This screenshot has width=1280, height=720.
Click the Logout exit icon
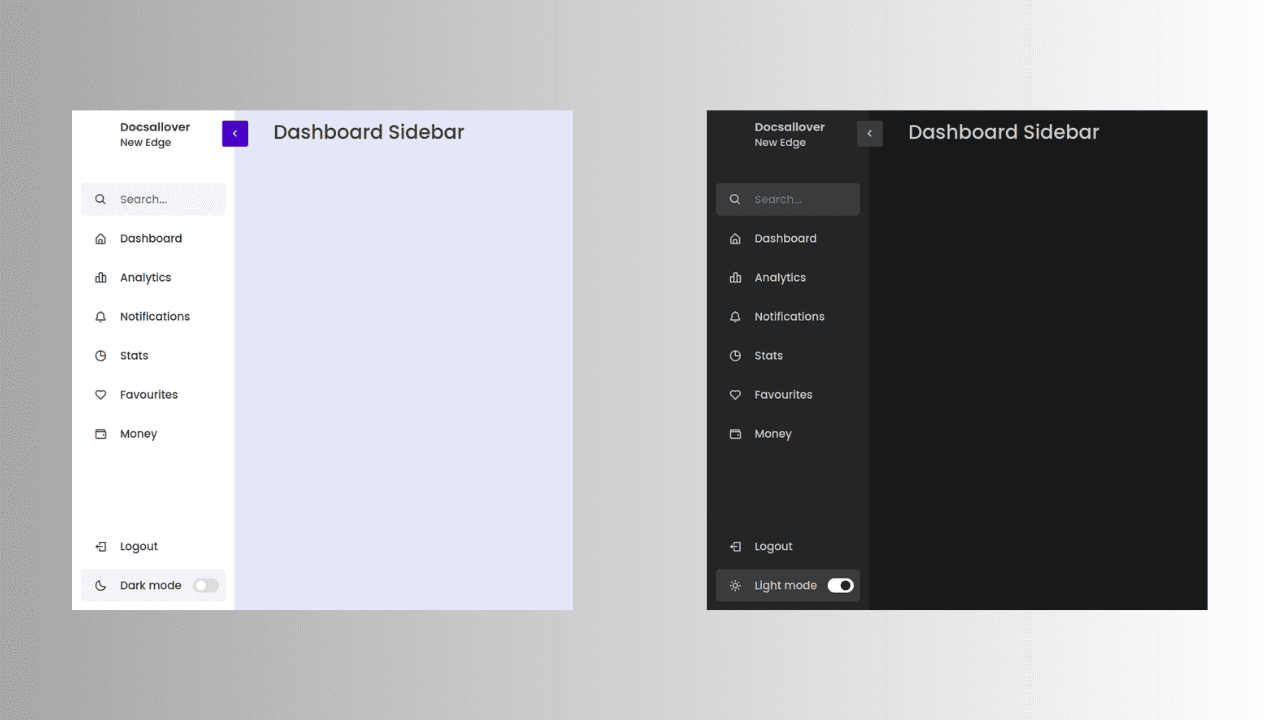(x=100, y=546)
